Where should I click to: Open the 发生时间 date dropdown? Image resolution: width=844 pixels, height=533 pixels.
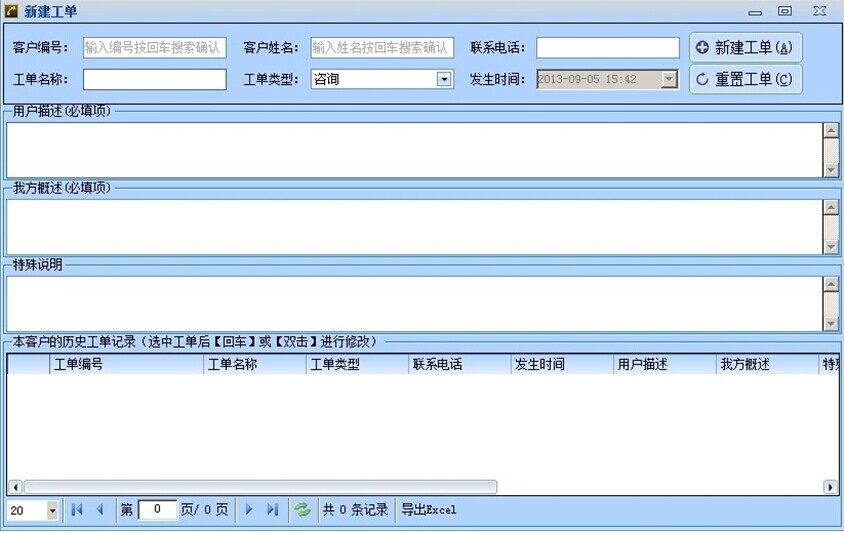(x=669, y=79)
